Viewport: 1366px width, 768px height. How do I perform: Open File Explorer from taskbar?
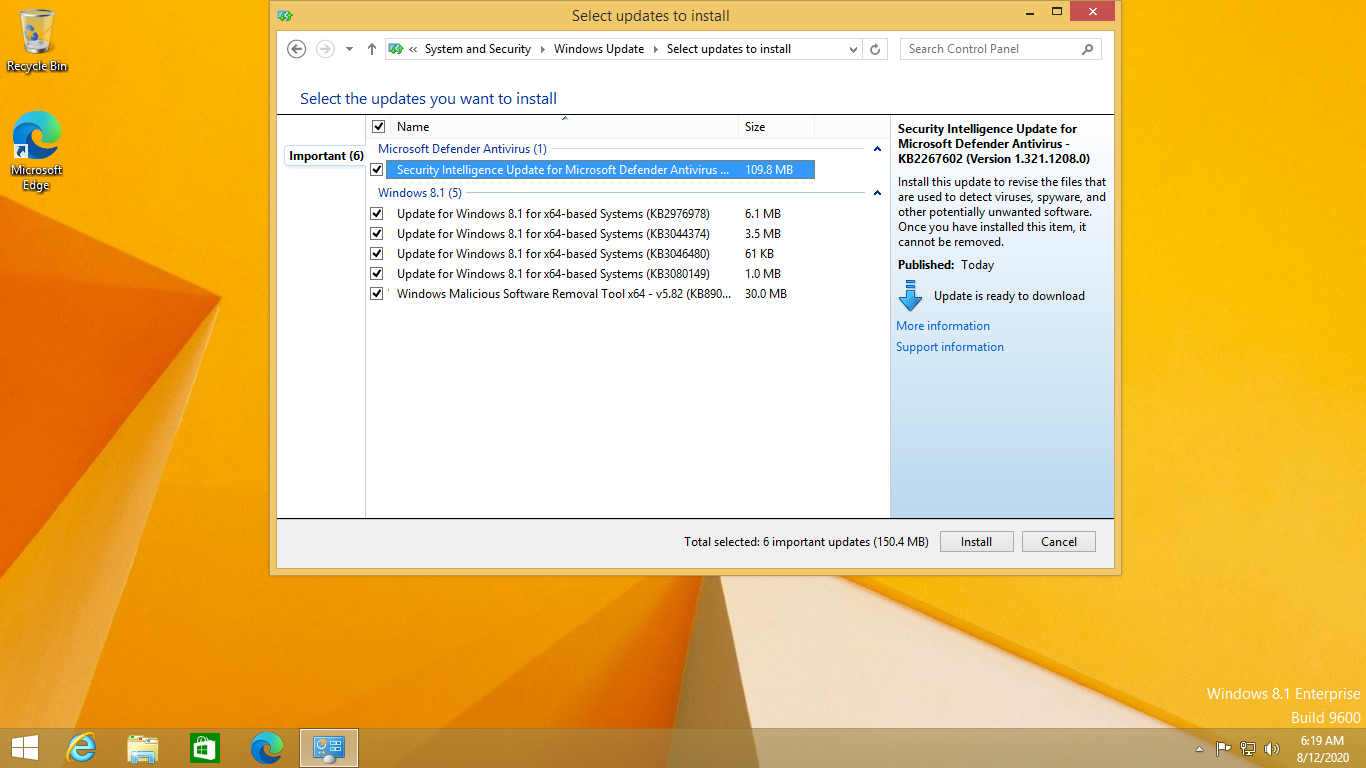click(x=143, y=748)
